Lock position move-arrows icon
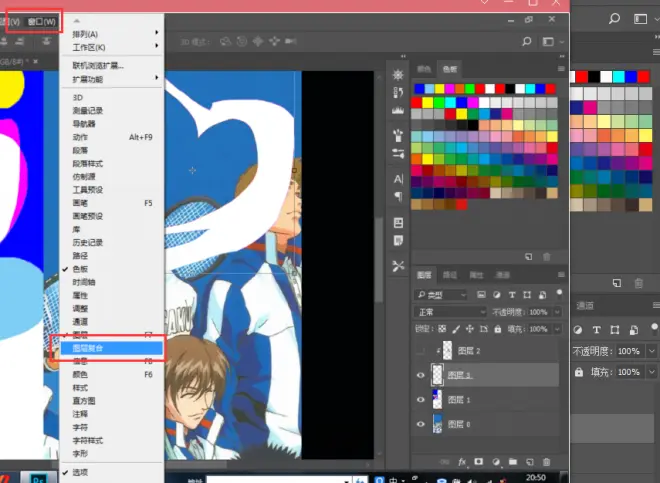The height and width of the screenshot is (483, 660). coord(470,329)
